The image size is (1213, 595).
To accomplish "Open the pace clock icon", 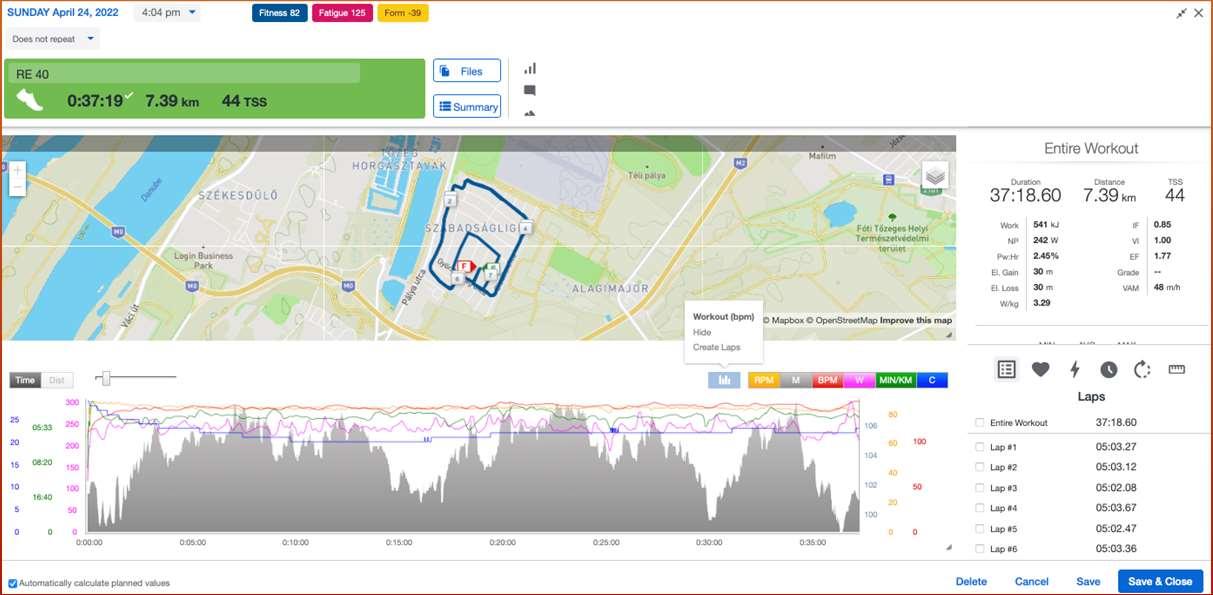I will (1109, 369).
